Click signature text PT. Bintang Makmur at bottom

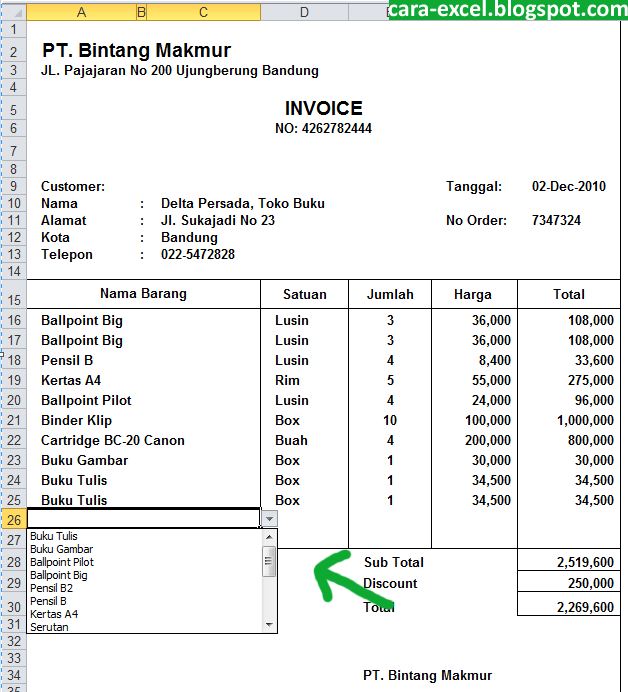pos(427,675)
